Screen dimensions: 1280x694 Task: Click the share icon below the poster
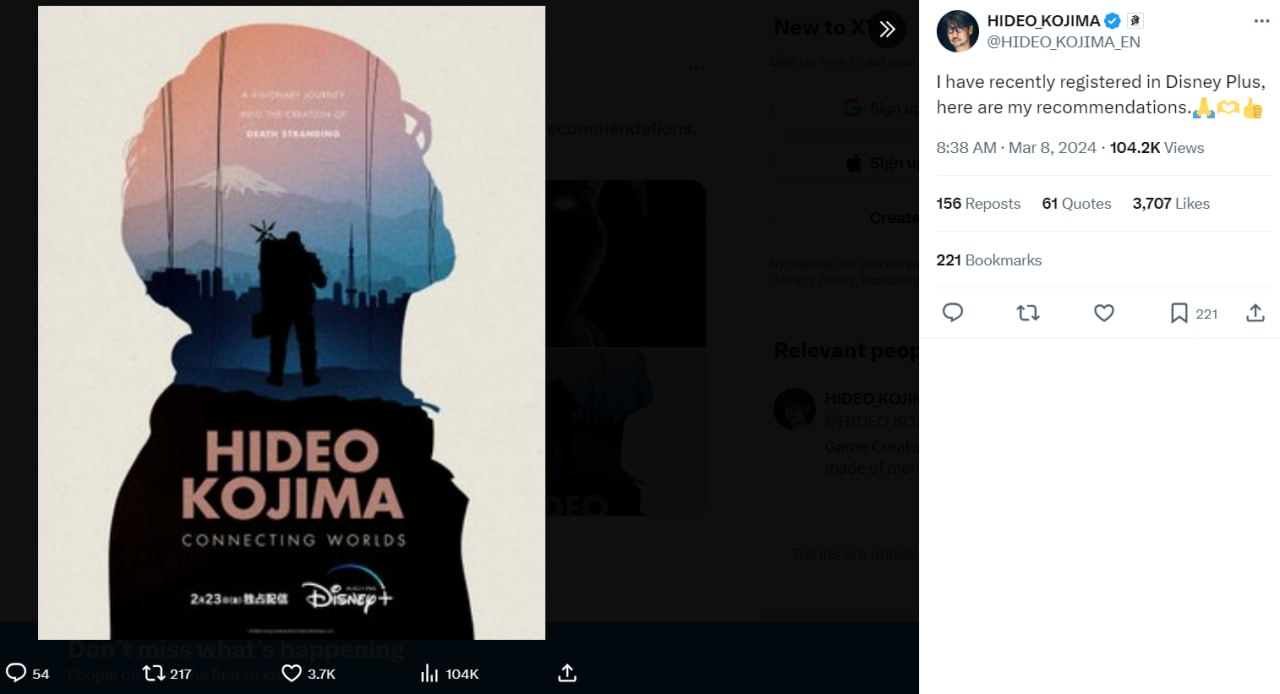567,673
